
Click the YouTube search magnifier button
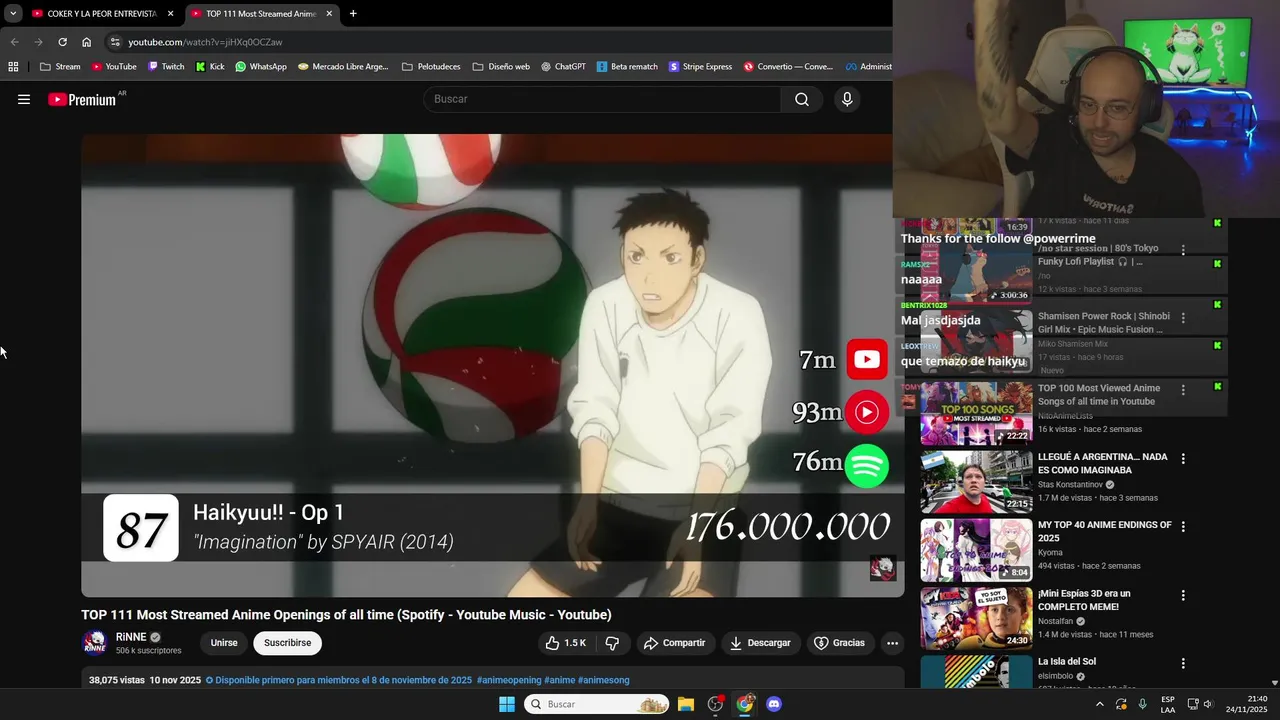coord(802,99)
